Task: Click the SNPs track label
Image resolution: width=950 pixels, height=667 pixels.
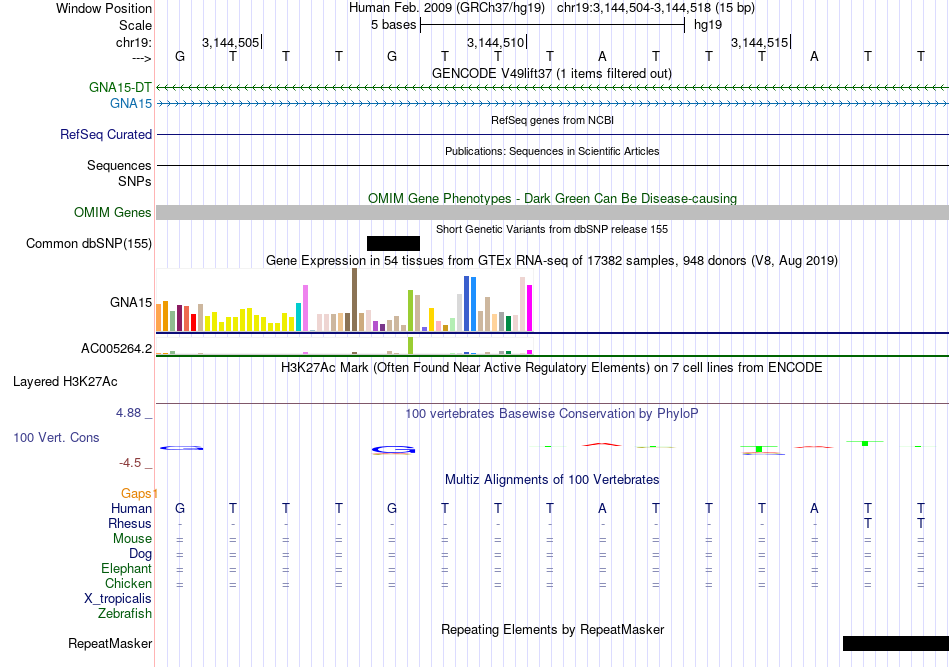Action: pos(135,181)
